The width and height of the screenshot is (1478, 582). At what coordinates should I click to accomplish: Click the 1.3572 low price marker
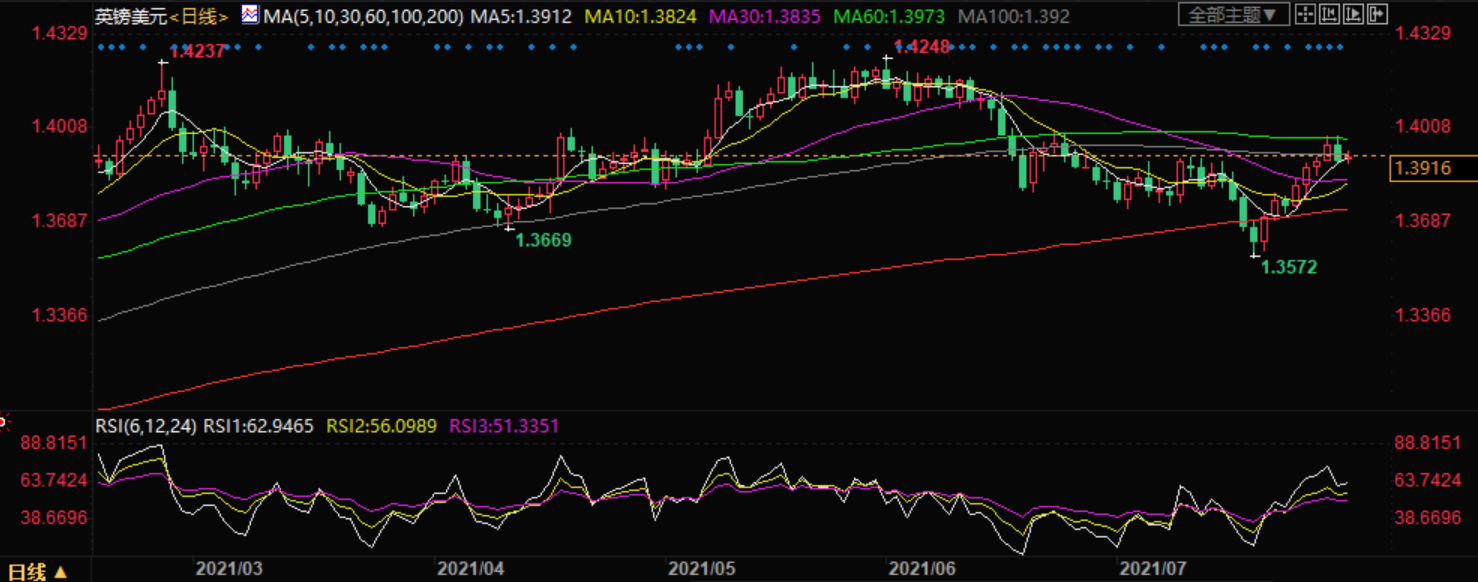[1289, 267]
